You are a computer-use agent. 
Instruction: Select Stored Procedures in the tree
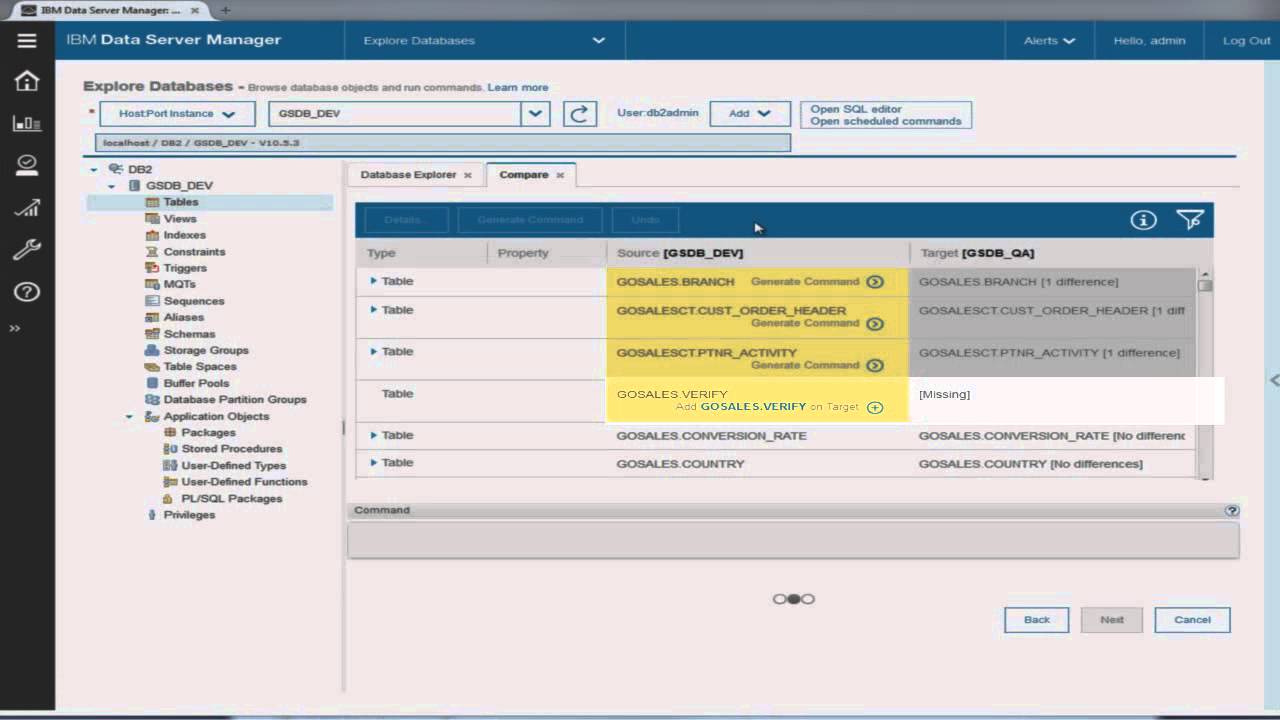pyautogui.click(x=232, y=449)
